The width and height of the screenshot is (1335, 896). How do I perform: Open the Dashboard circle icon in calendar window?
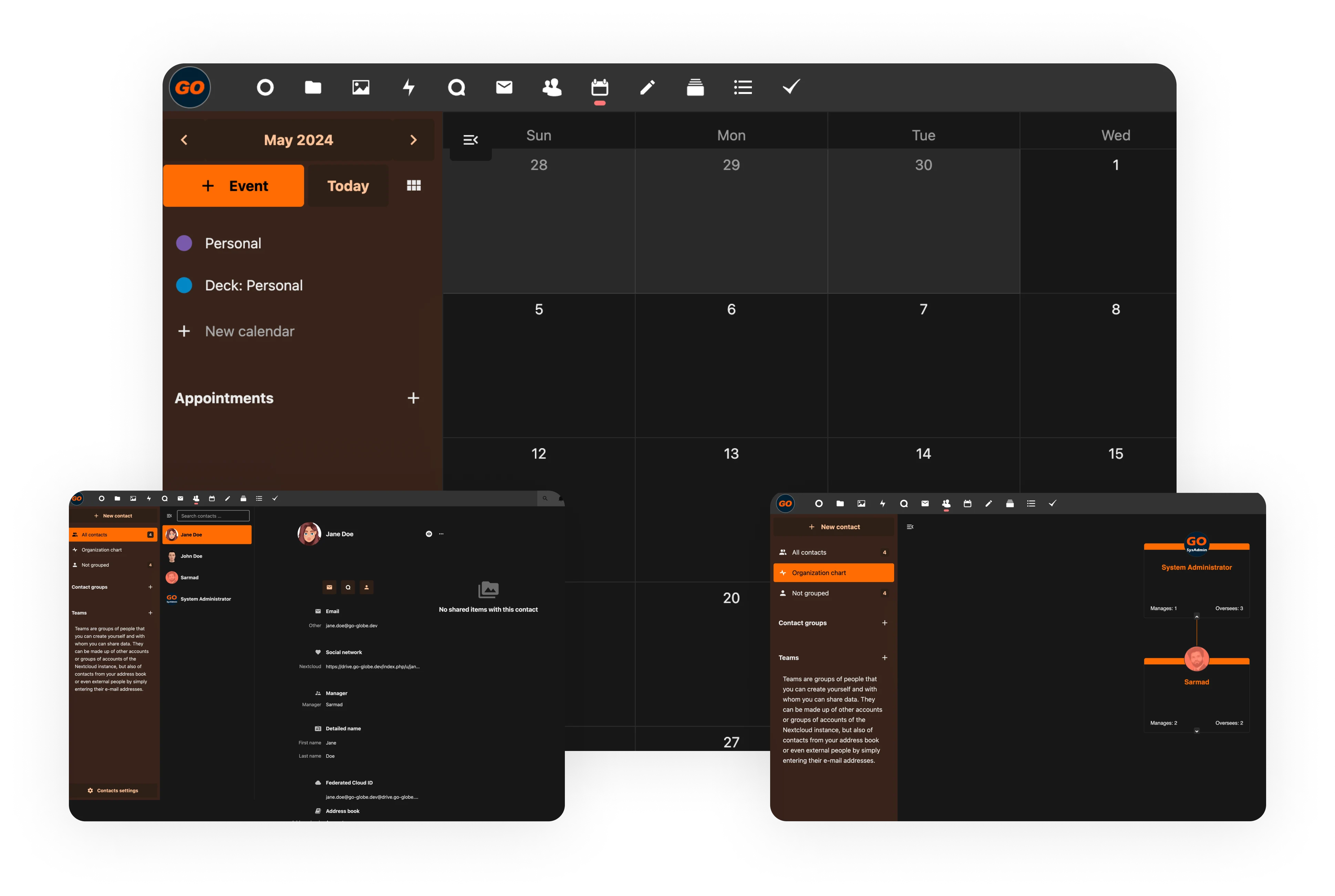coord(265,87)
